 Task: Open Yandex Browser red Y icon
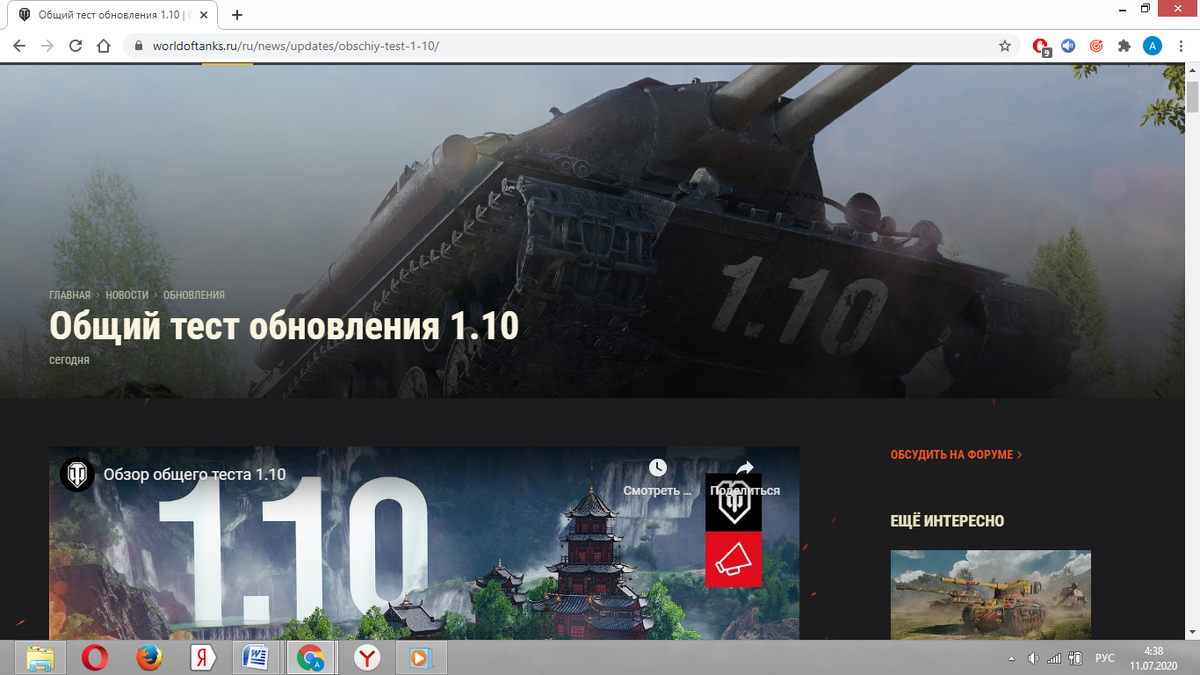(x=367, y=658)
